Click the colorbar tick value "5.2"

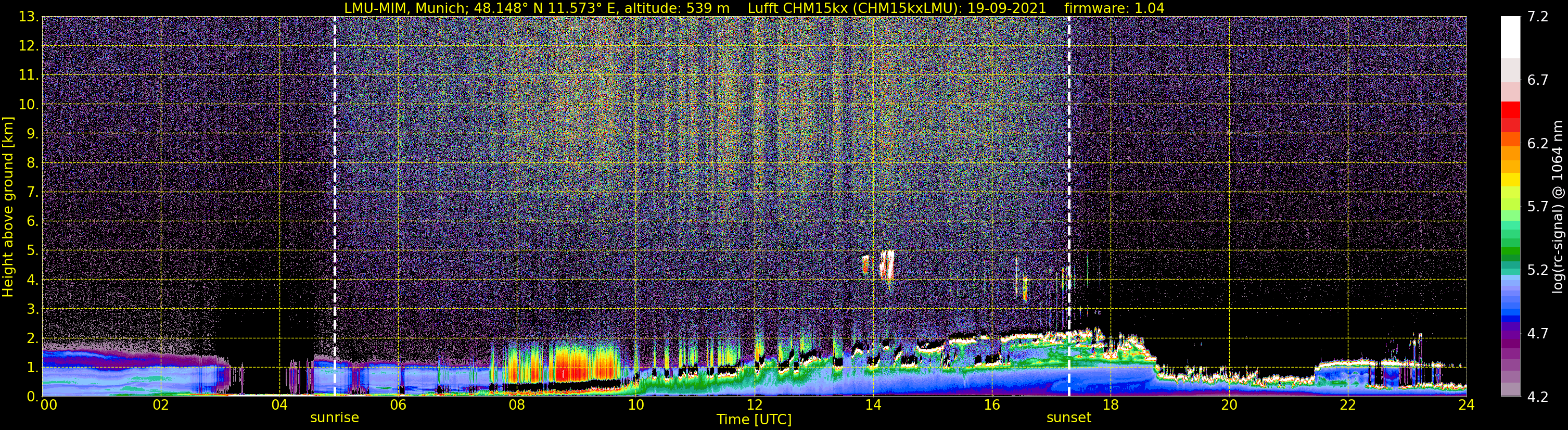pyautogui.click(x=1538, y=270)
